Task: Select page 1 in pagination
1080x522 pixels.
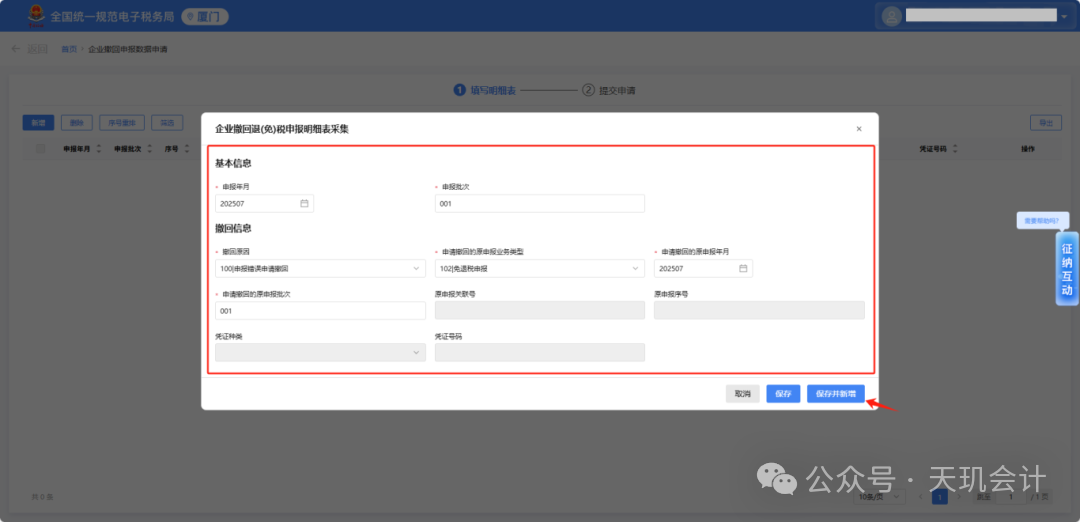Action: click(939, 497)
